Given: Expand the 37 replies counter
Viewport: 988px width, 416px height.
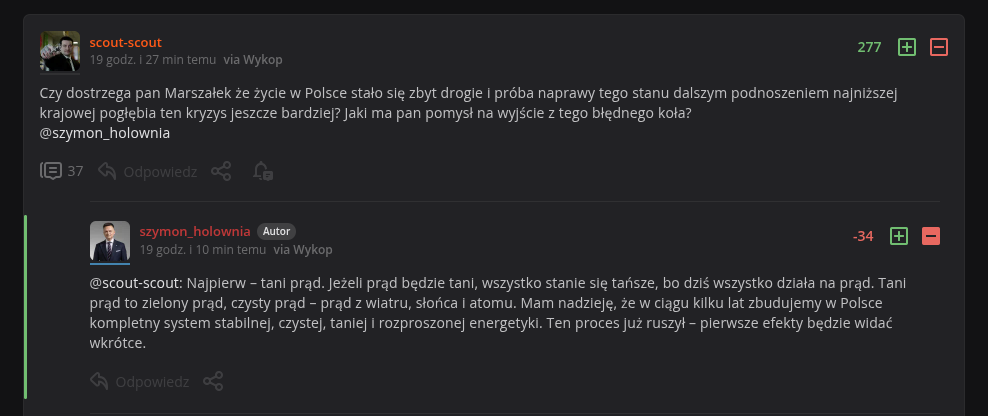Looking at the screenshot, I should [62, 171].
